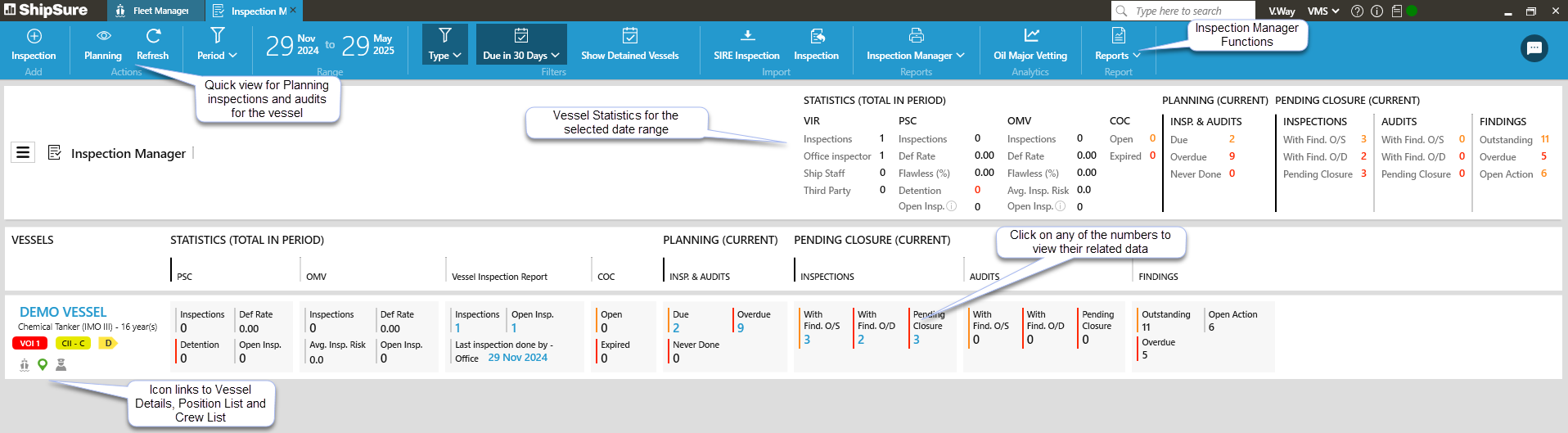Switch to the Fleet Manager tab

154,11
